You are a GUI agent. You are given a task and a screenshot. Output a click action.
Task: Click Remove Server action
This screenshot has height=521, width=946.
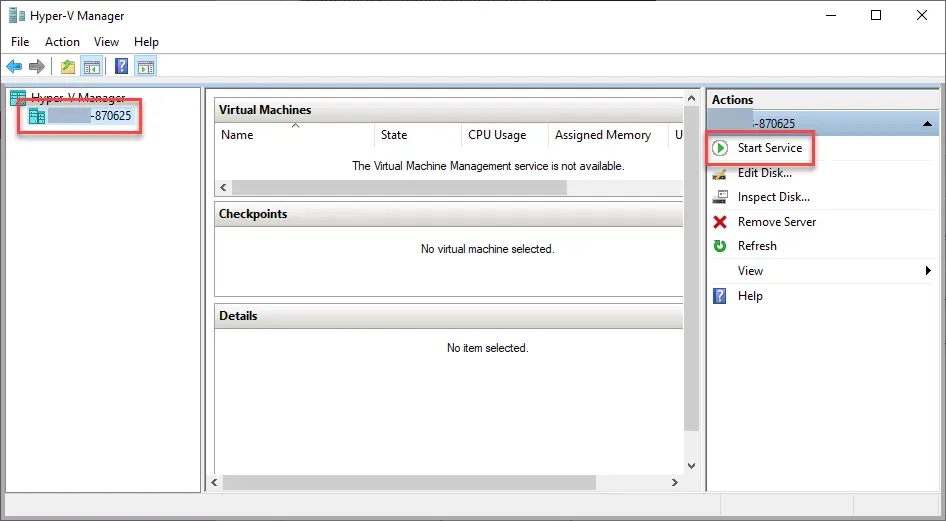(x=776, y=222)
